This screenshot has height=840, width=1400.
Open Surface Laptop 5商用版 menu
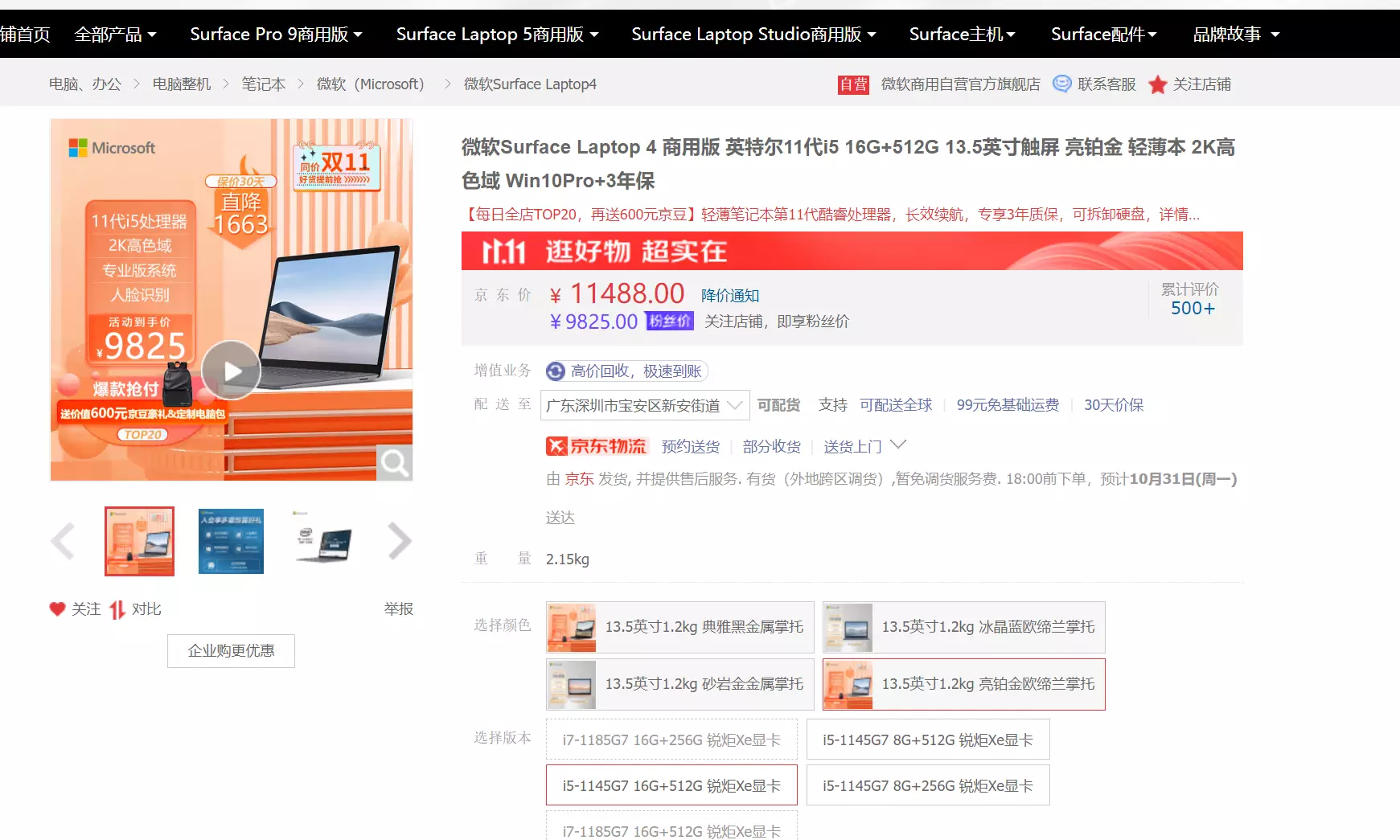[x=497, y=35]
